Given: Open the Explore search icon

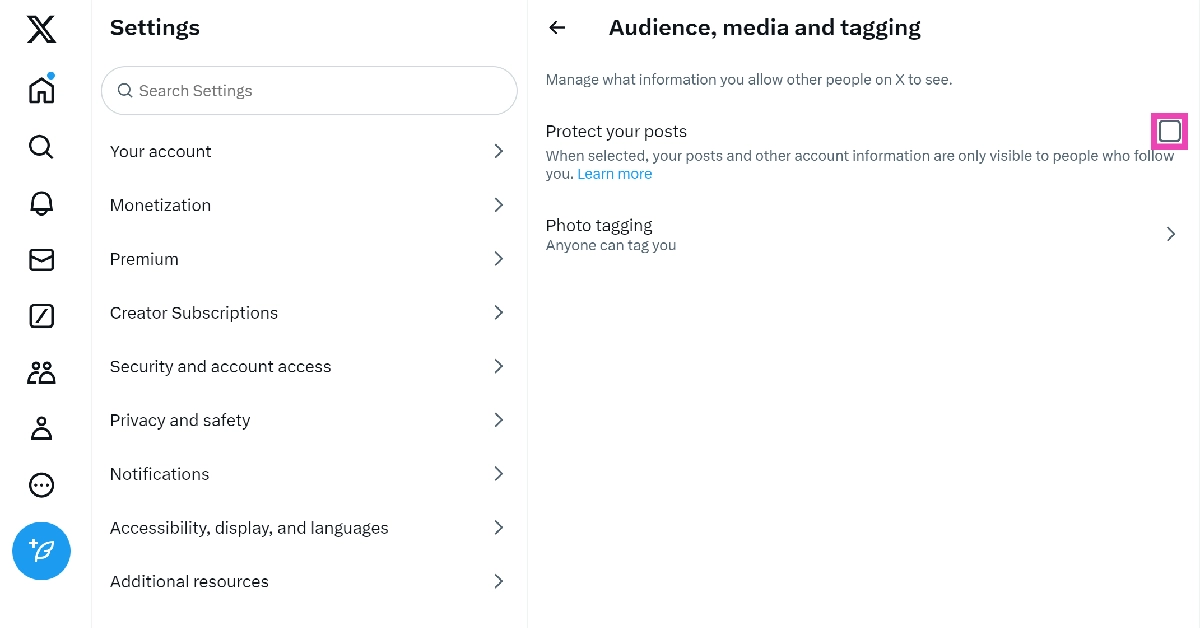Looking at the screenshot, I should pos(41,148).
